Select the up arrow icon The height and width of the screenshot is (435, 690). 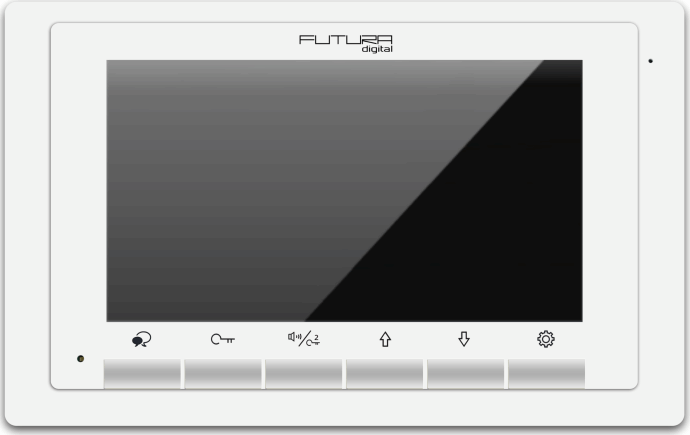coord(385,339)
